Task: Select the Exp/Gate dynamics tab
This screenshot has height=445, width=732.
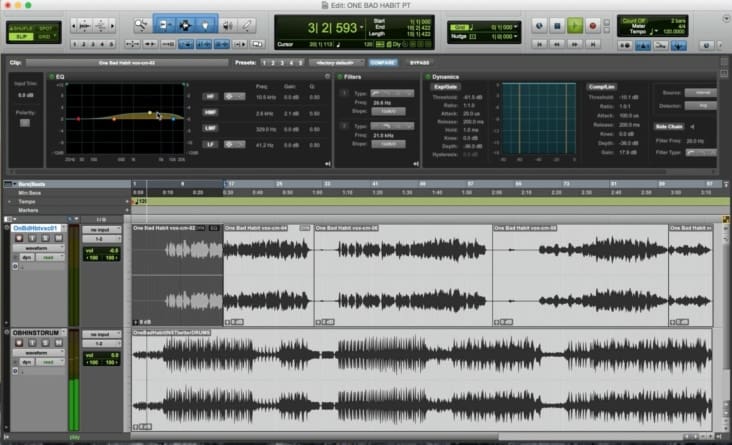Action: (445, 87)
